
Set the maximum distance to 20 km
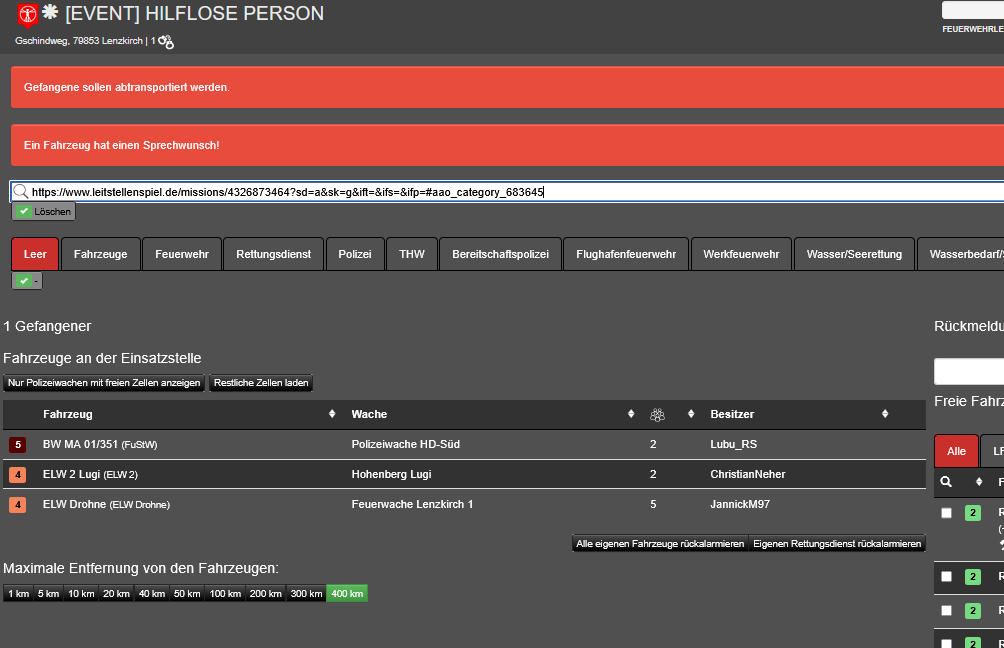(x=117, y=594)
